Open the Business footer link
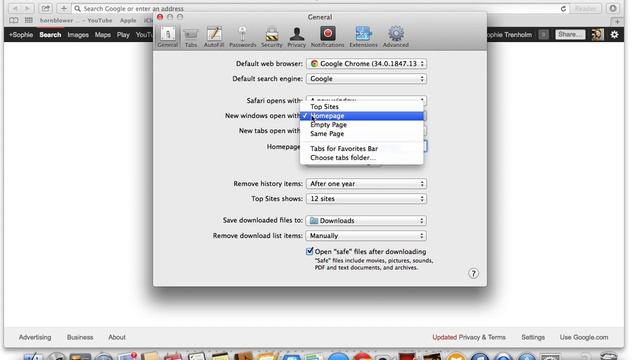640x360 pixels. pyautogui.click(x=80, y=337)
